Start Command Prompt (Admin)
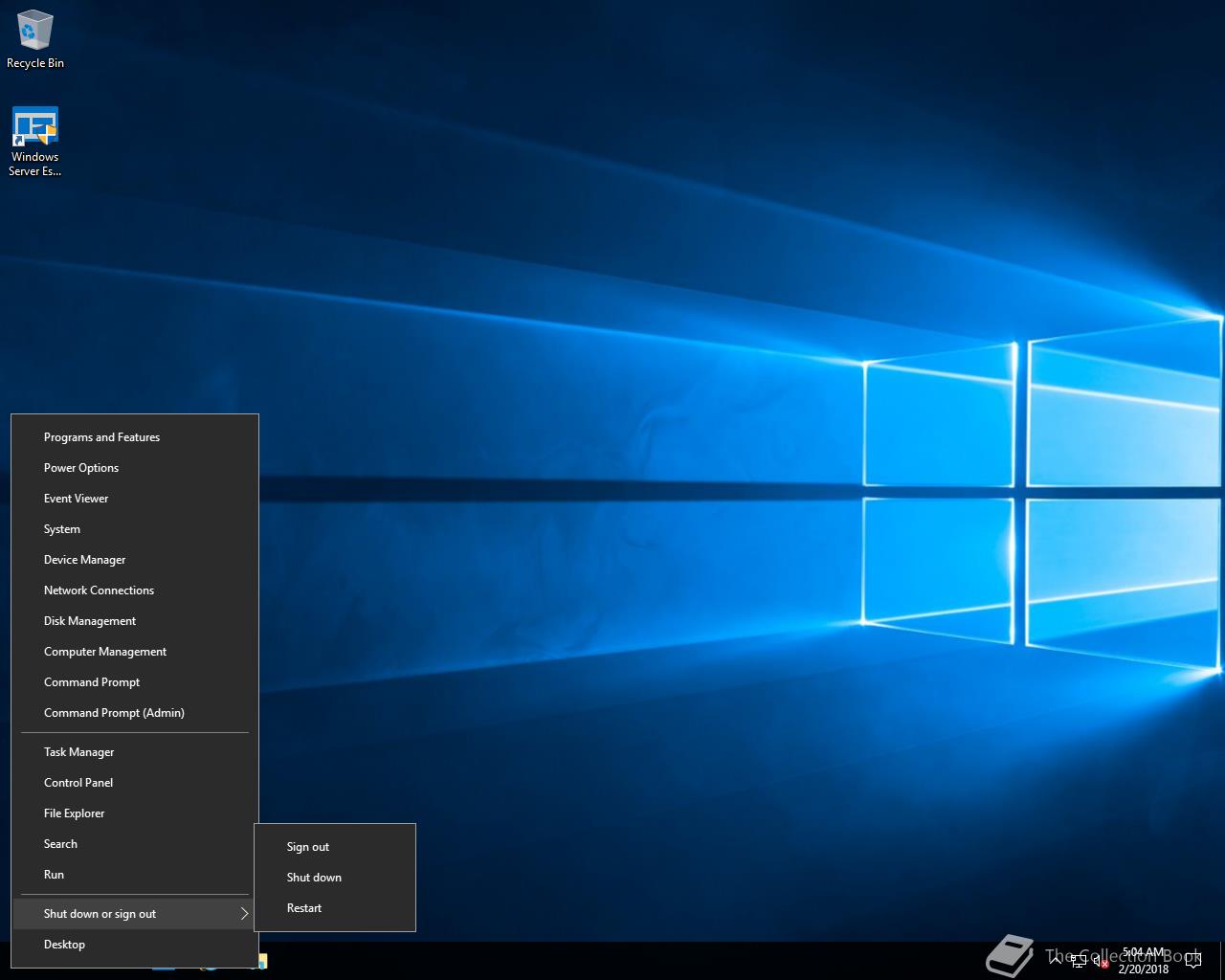The image size is (1225, 980). coord(135,713)
